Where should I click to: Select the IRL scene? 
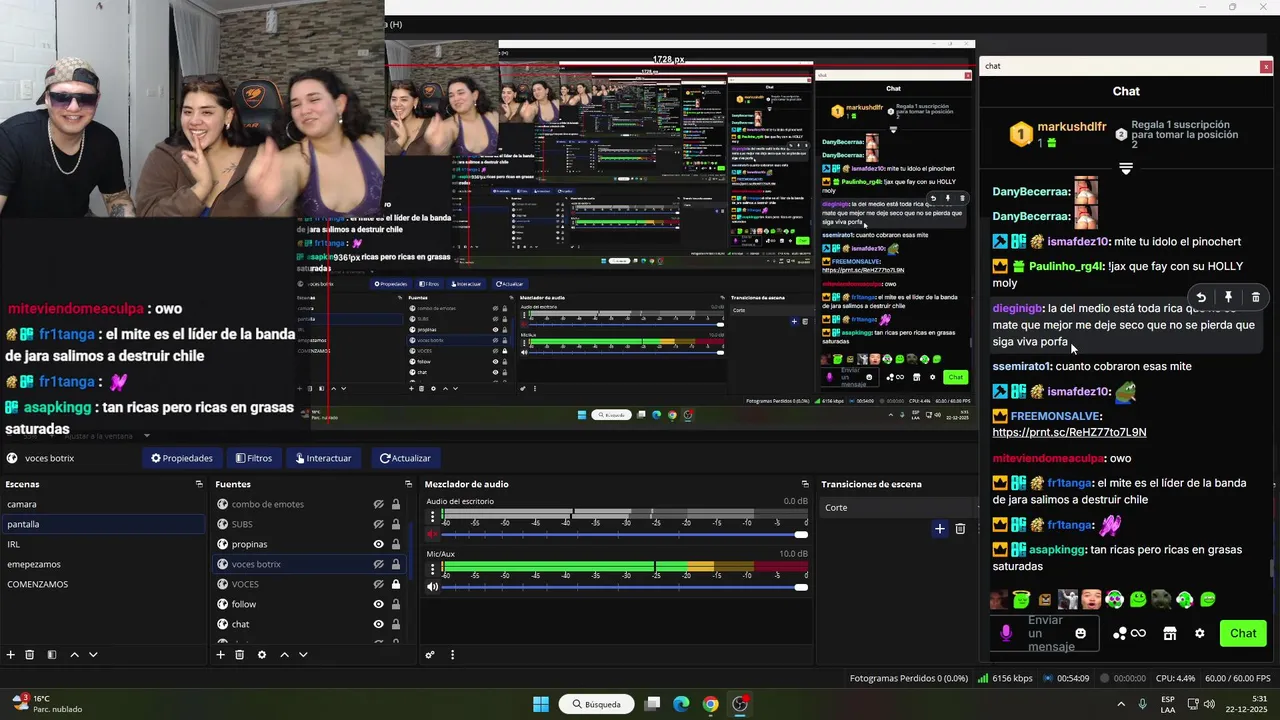pos(102,544)
